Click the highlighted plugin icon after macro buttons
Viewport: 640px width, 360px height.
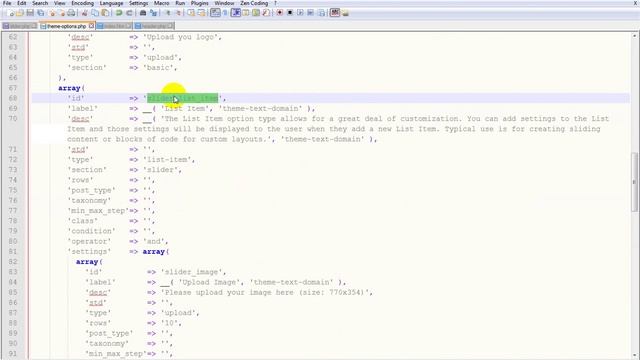(335, 13)
